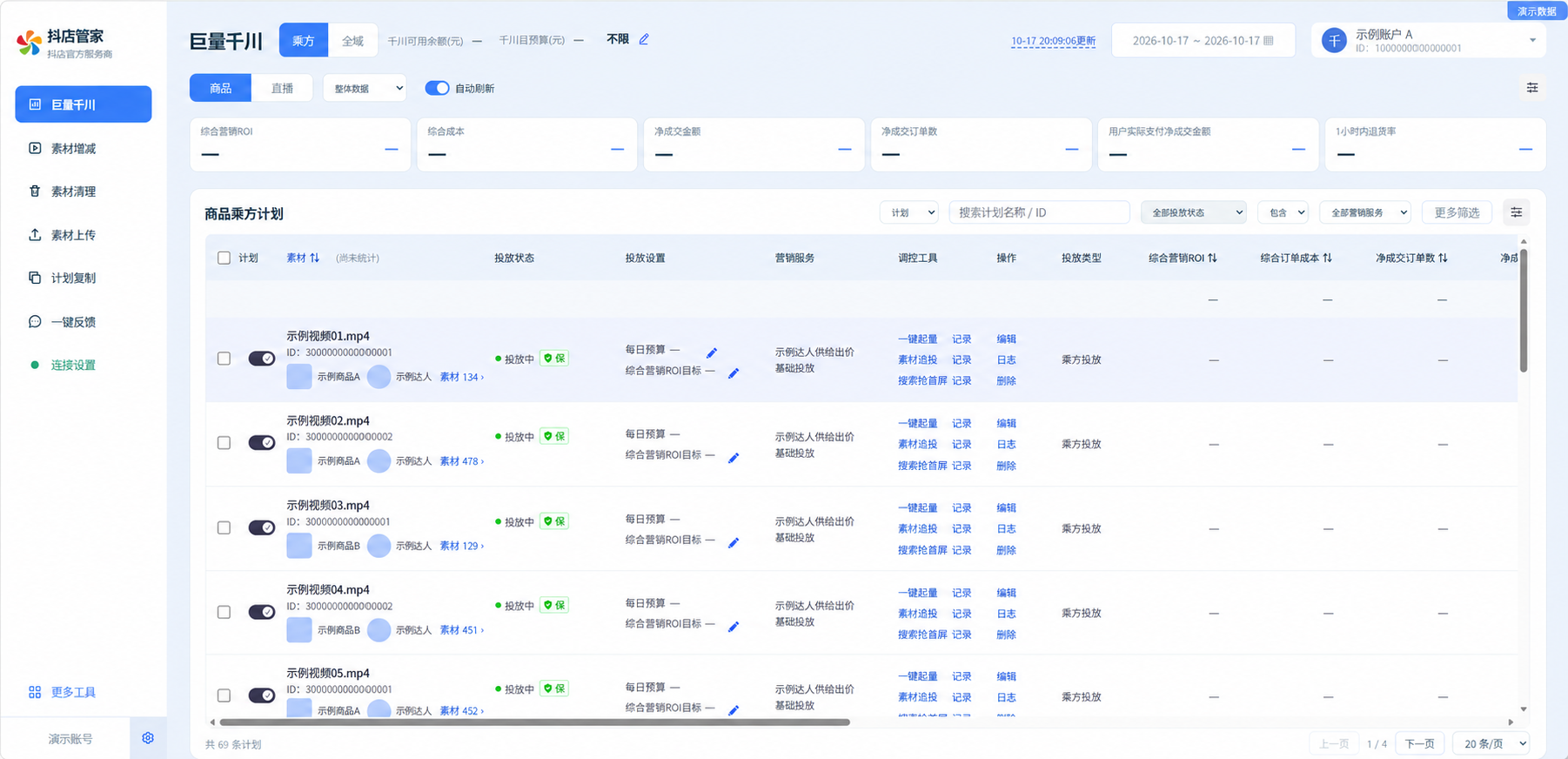Disable the plan toggle for 示例视频04.mp4
Screen dimensions: 1568x759
point(262,612)
